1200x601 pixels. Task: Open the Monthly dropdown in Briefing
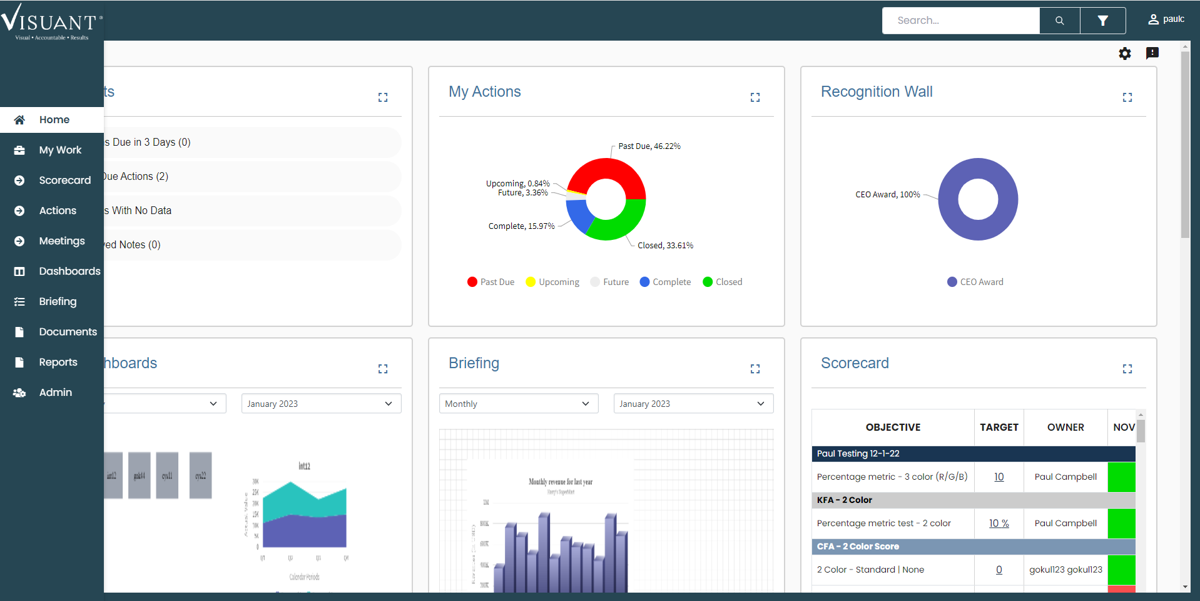pyautogui.click(x=519, y=404)
